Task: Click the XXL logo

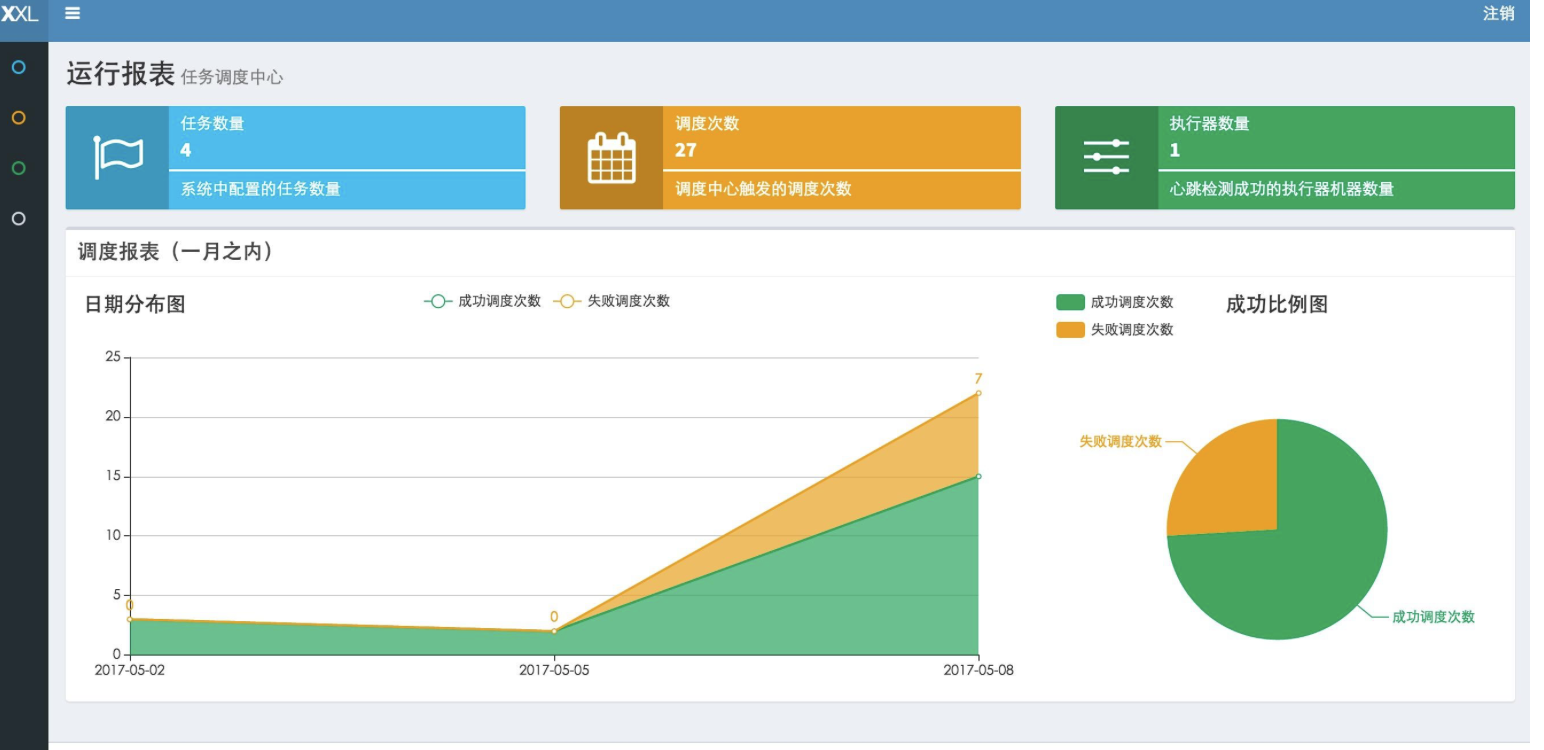Action: pos(20,14)
